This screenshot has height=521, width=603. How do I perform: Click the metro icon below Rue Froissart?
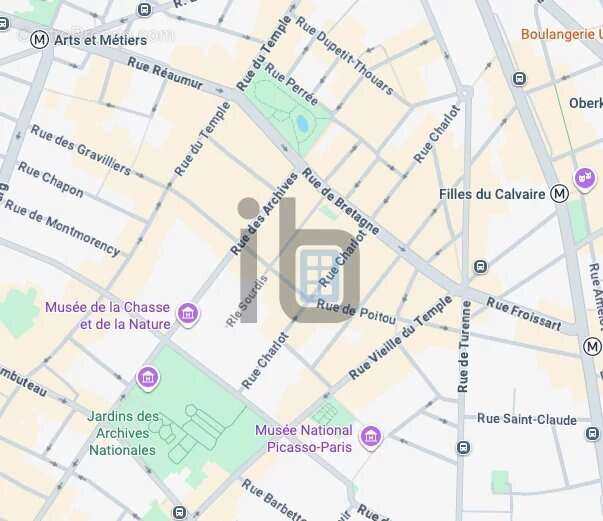pos(592,347)
